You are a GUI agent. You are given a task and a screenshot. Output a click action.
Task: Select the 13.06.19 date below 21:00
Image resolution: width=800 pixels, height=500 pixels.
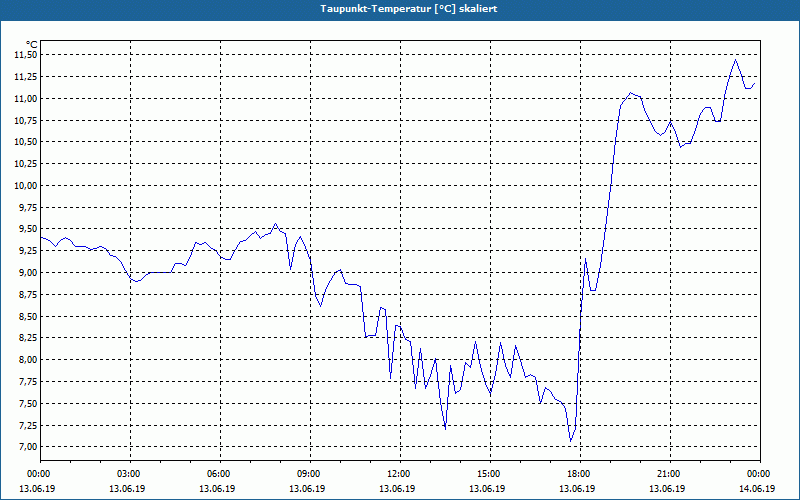667,488
